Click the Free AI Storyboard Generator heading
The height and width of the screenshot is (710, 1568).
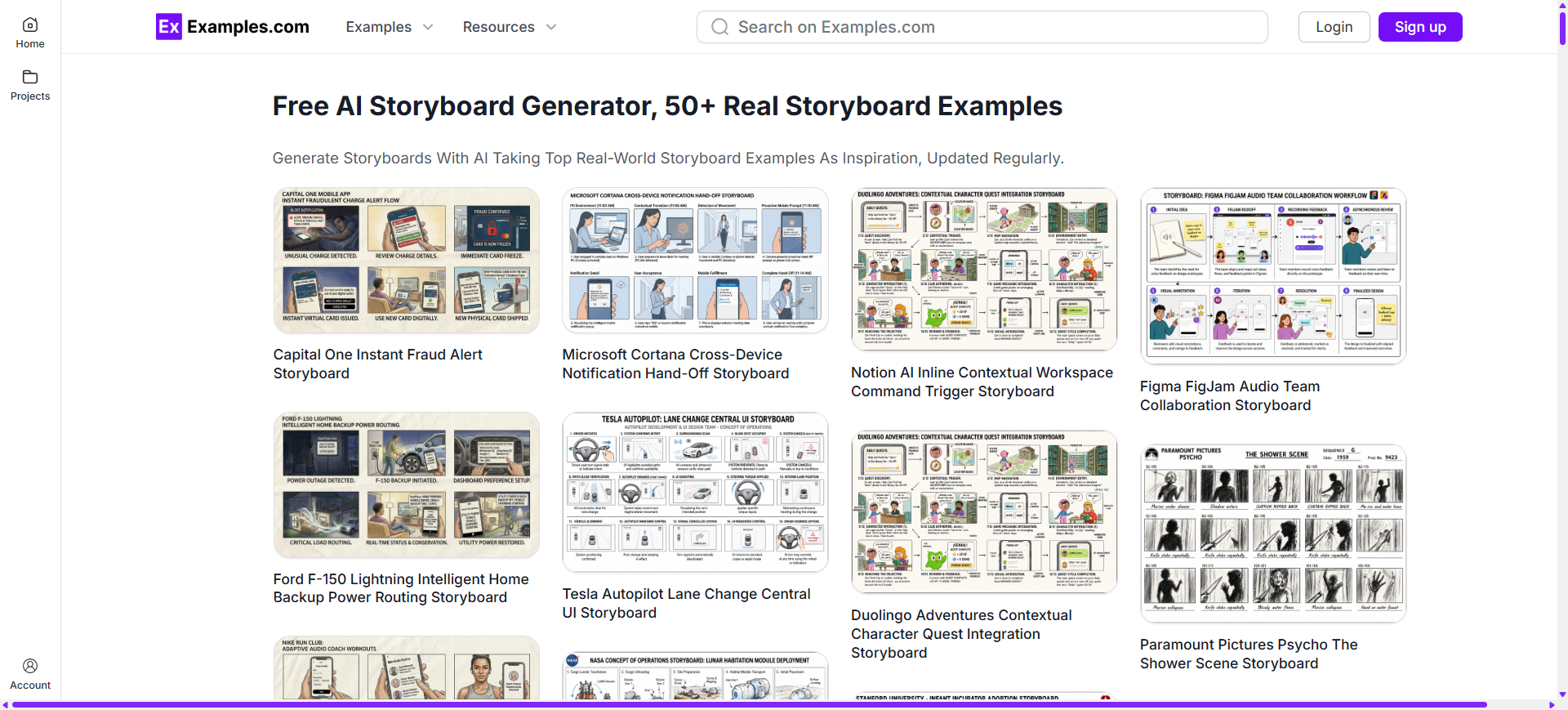point(667,106)
